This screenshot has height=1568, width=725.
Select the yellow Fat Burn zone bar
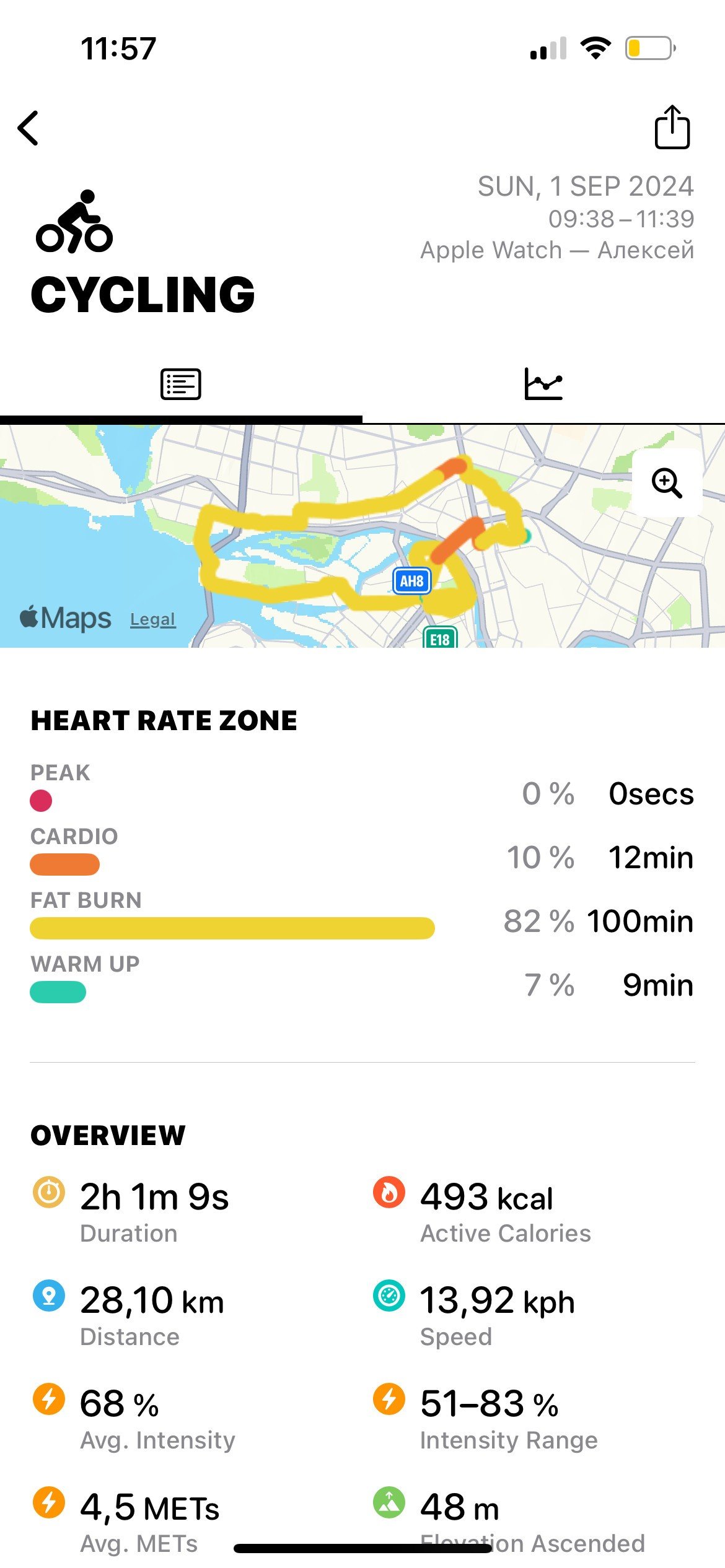pyautogui.click(x=232, y=928)
